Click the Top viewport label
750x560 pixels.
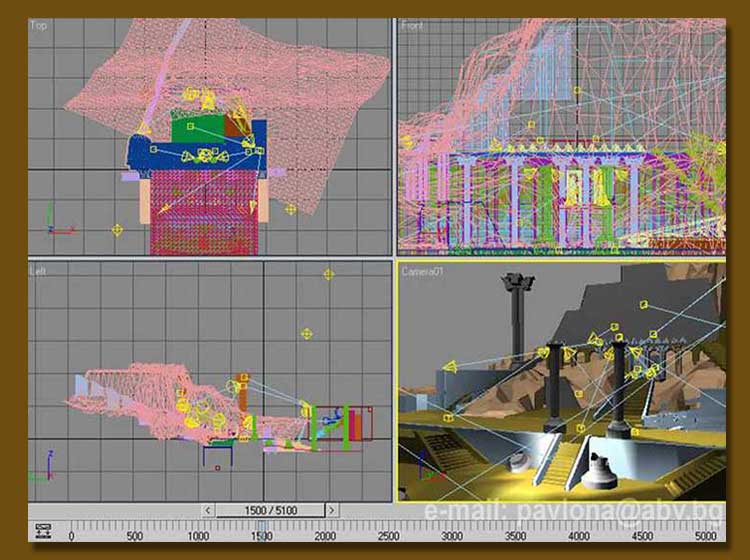pyautogui.click(x=38, y=25)
